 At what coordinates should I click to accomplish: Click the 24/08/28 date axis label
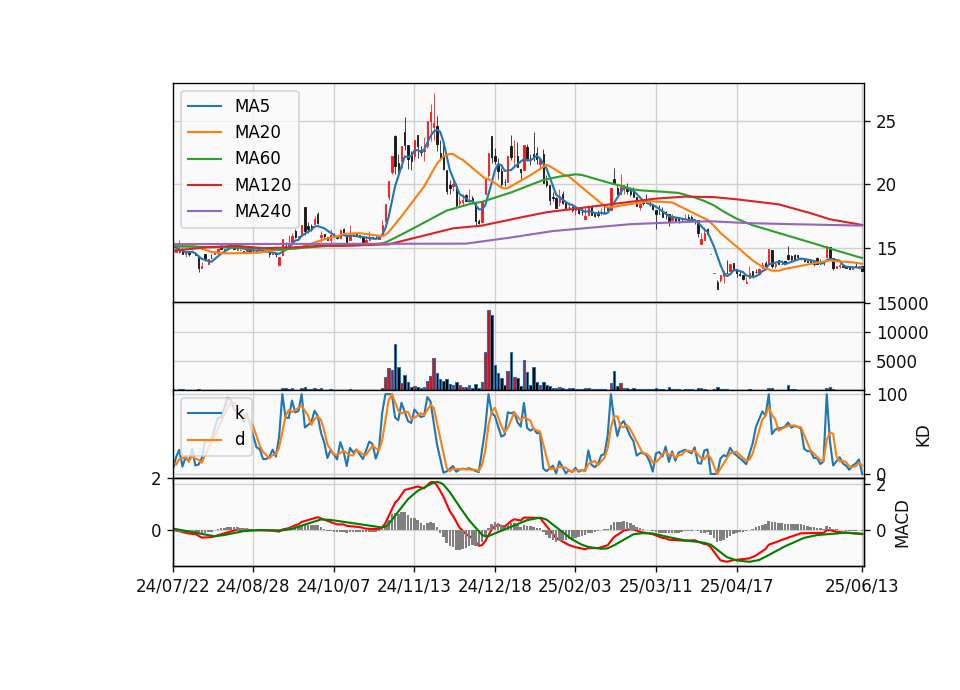click(x=253, y=586)
